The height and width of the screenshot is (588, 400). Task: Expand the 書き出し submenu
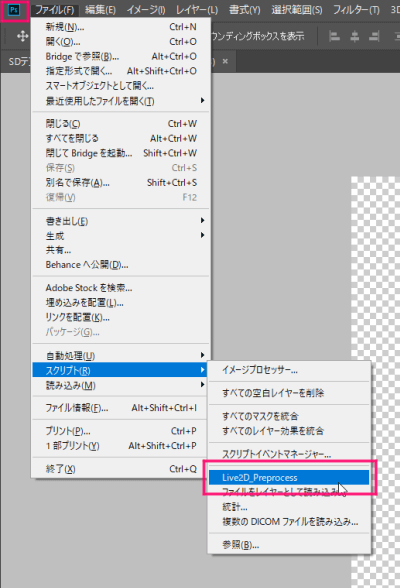(x=121, y=221)
